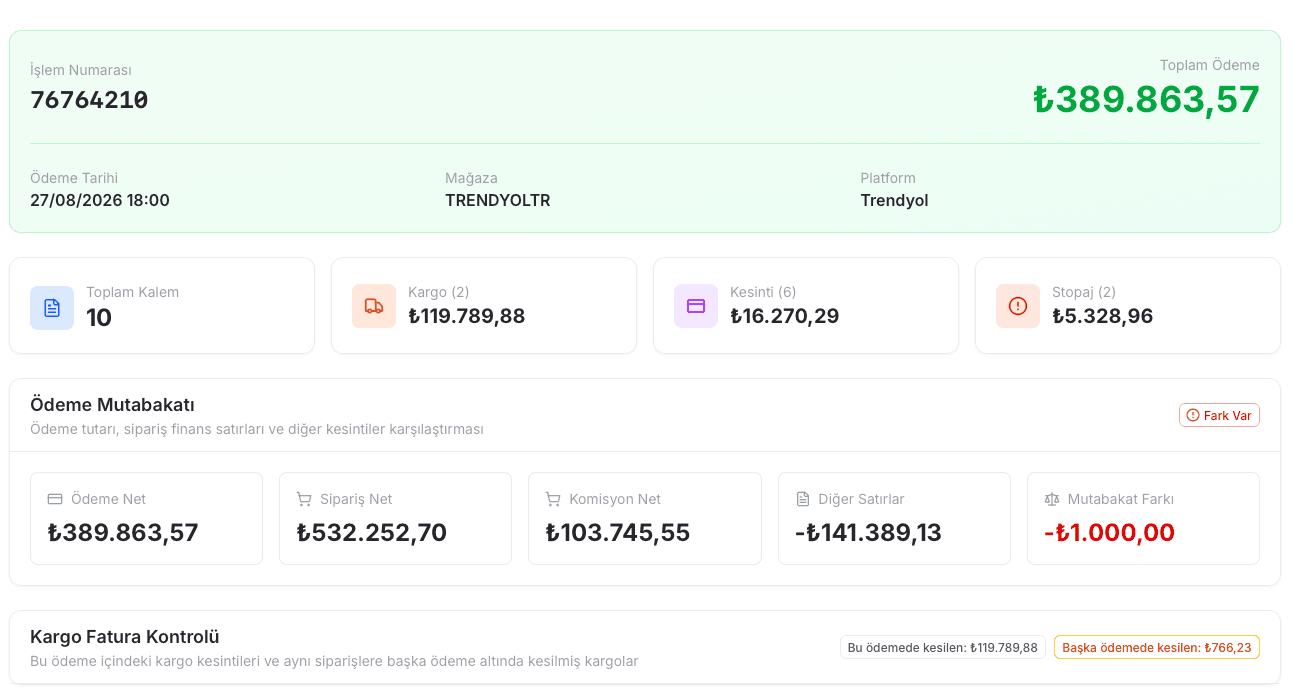
Task: Click the blue document icon for Toplam Kalem
Action: (x=52, y=307)
